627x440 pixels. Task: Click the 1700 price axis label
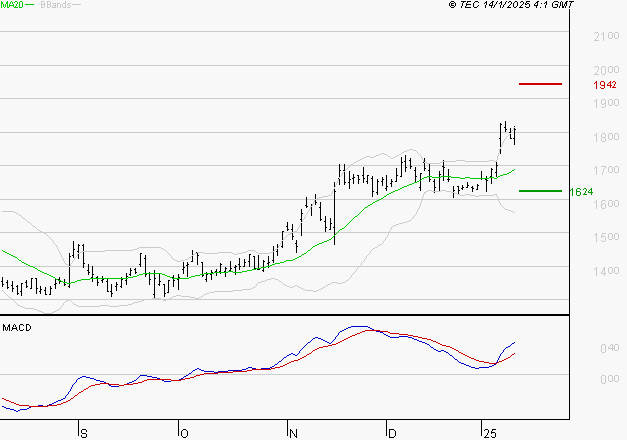point(606,170)
